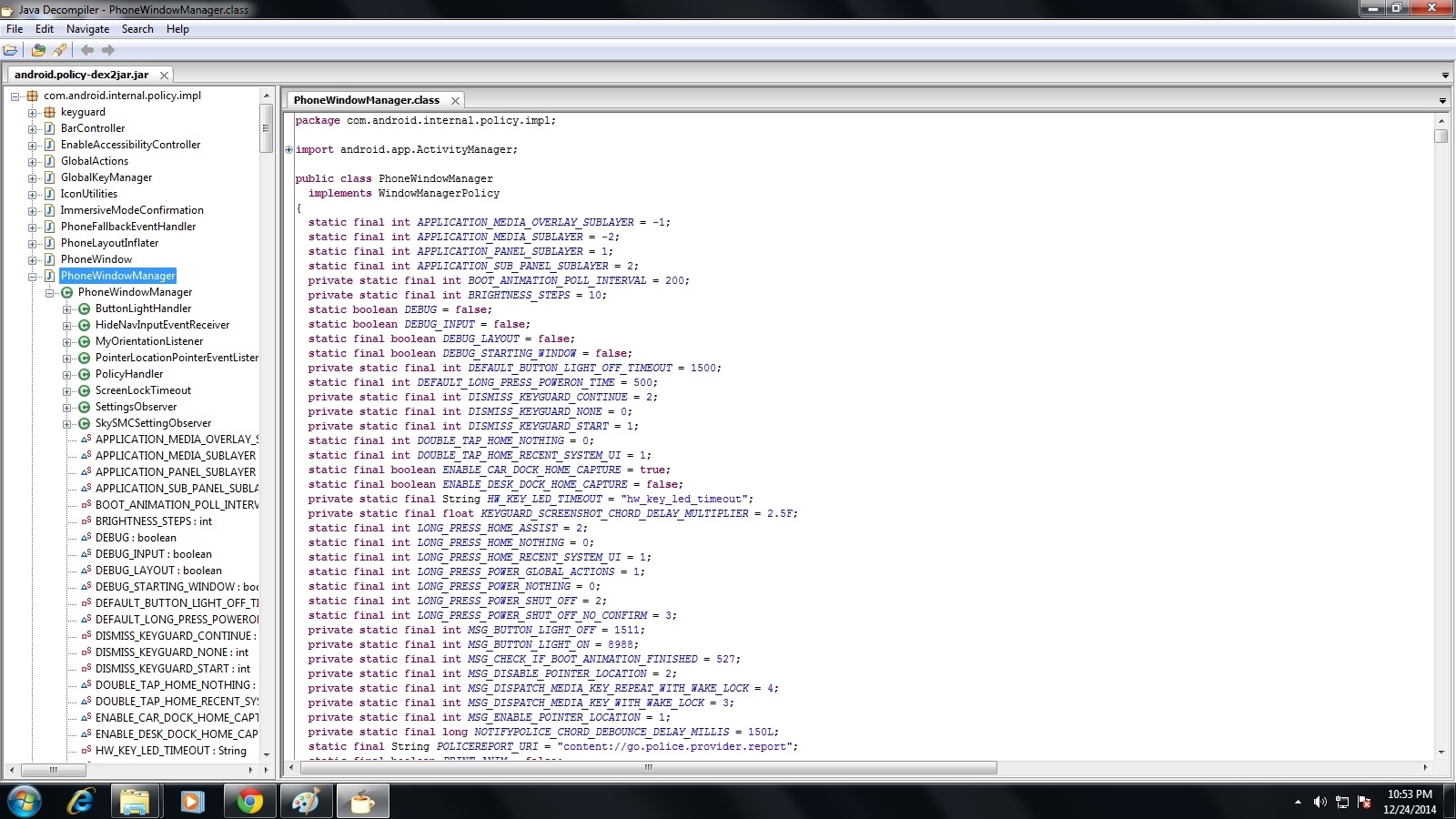Open the editor tab list dropdown arrow
This screenshot has width=1456, height=819.
(x=1442, y=101)
